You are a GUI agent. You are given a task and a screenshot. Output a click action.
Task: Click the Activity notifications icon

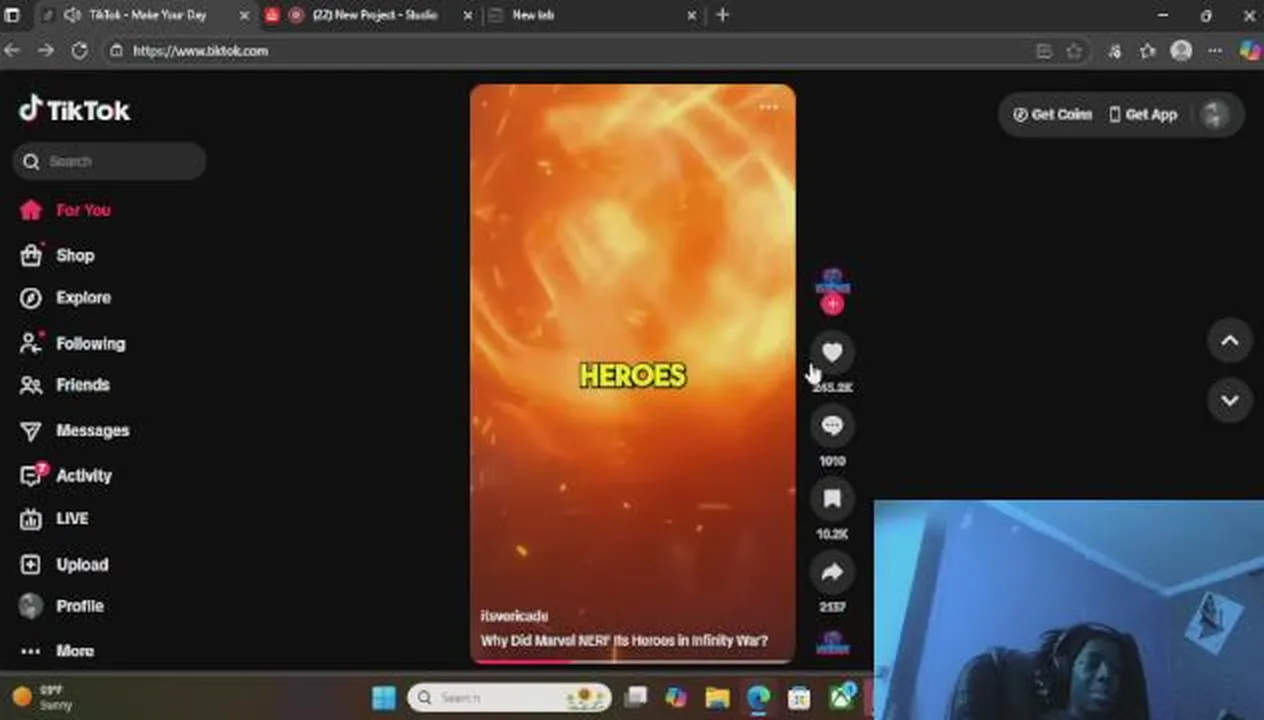click(32, 475)
